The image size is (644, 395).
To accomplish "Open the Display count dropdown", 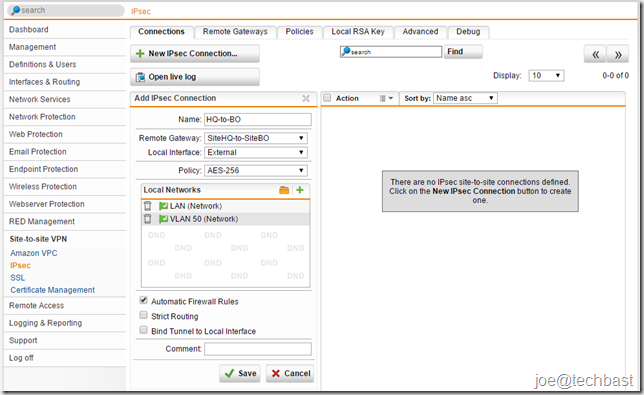I will pos(546,76).
